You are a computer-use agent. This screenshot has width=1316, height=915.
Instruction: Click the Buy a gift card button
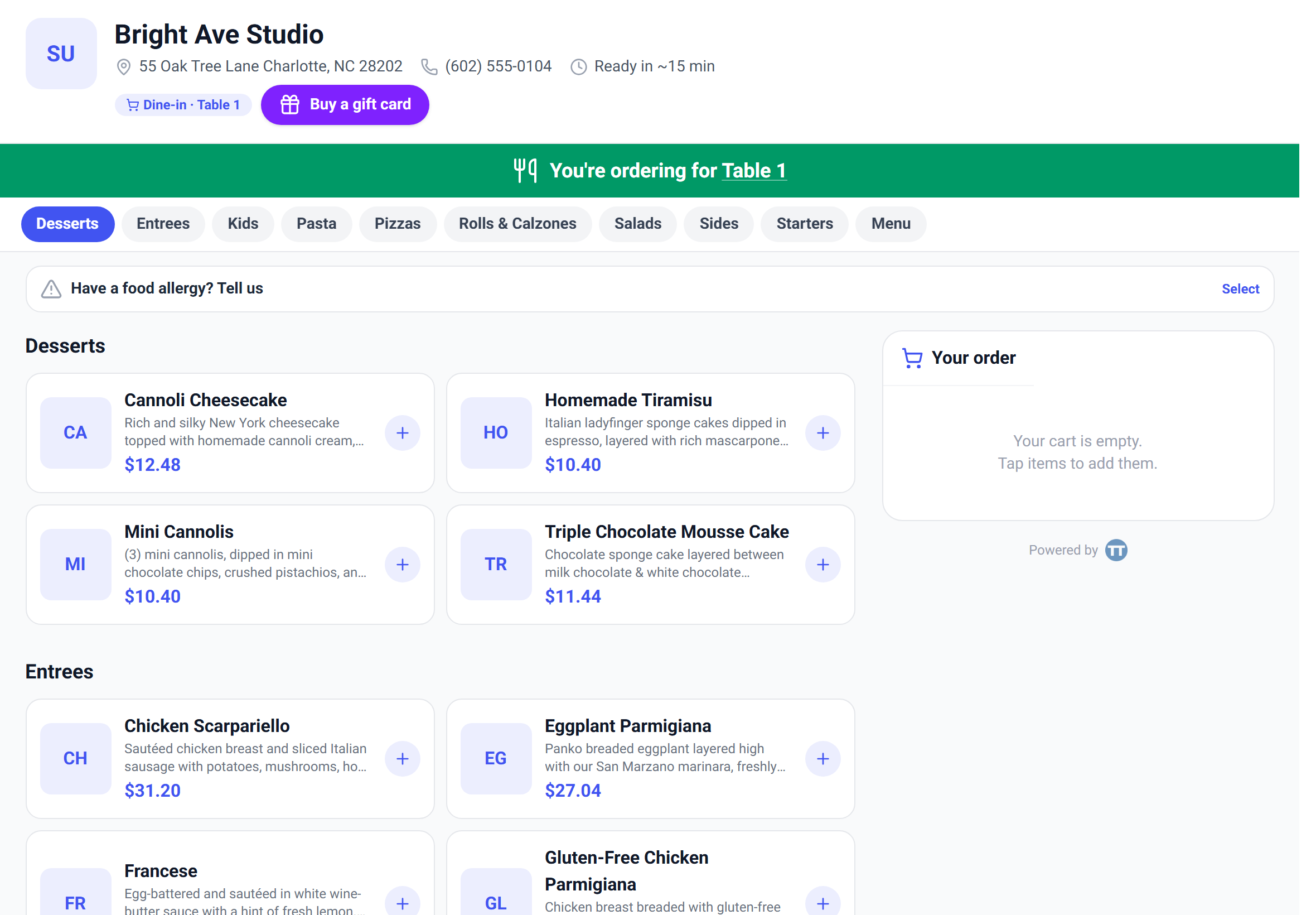pyautogui.click(x=345, y=105)
